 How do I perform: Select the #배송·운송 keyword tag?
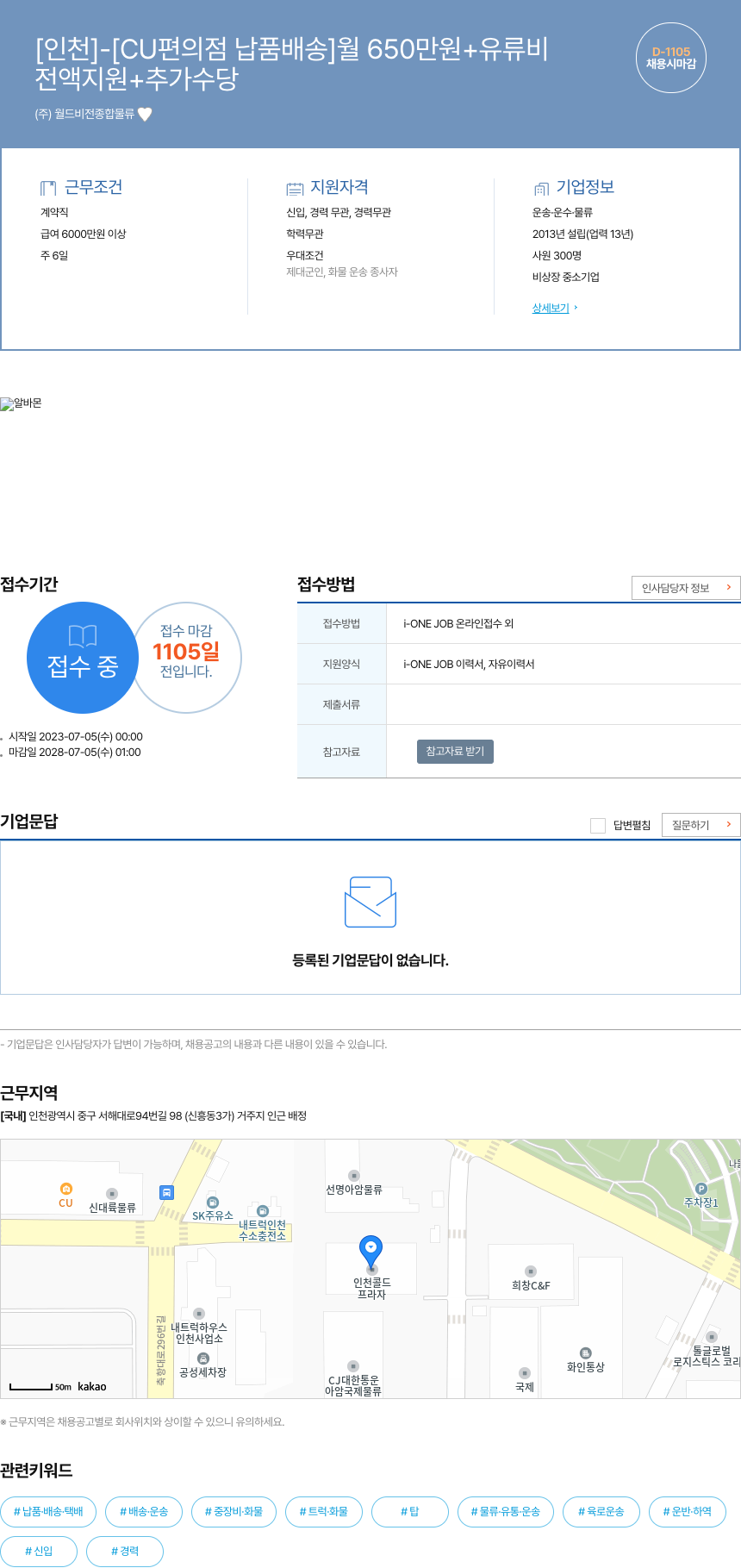coord(144,1511)
